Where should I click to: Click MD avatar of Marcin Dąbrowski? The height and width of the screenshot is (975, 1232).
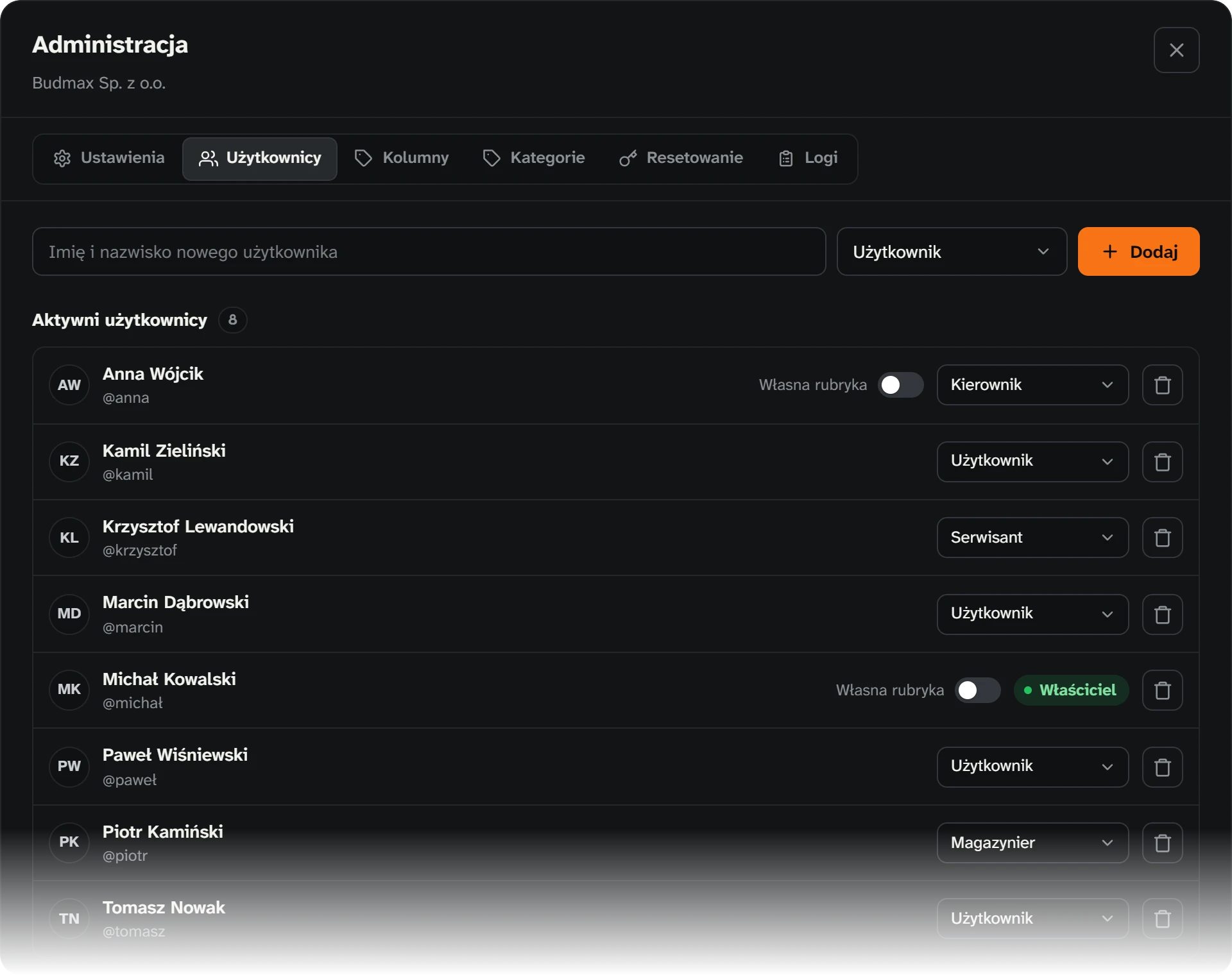(69, 614)
